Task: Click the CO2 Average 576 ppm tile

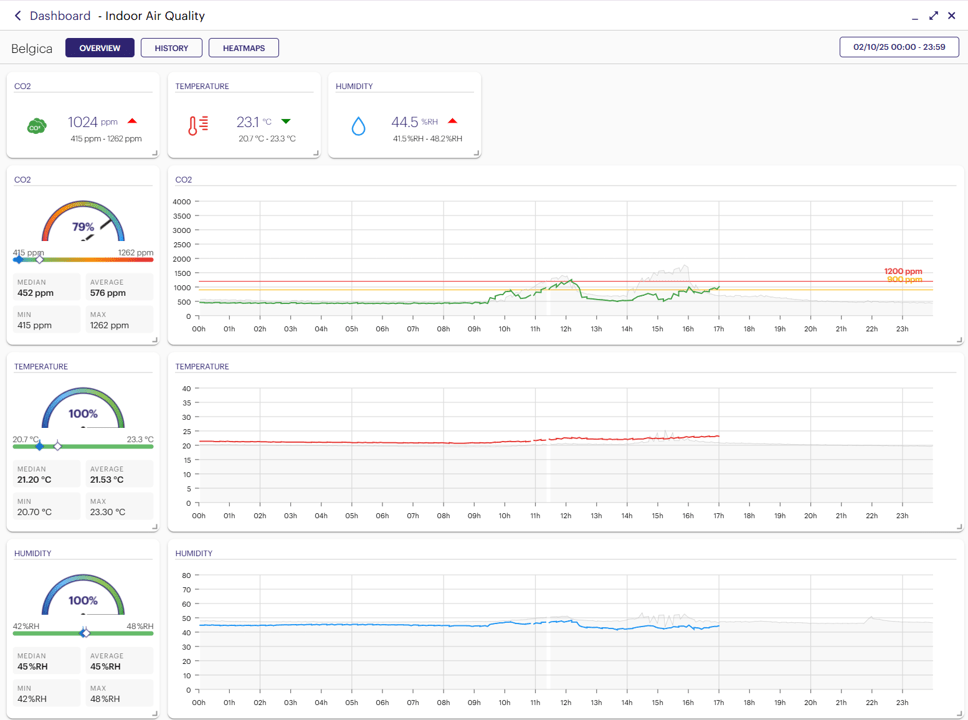Action: 118,288
